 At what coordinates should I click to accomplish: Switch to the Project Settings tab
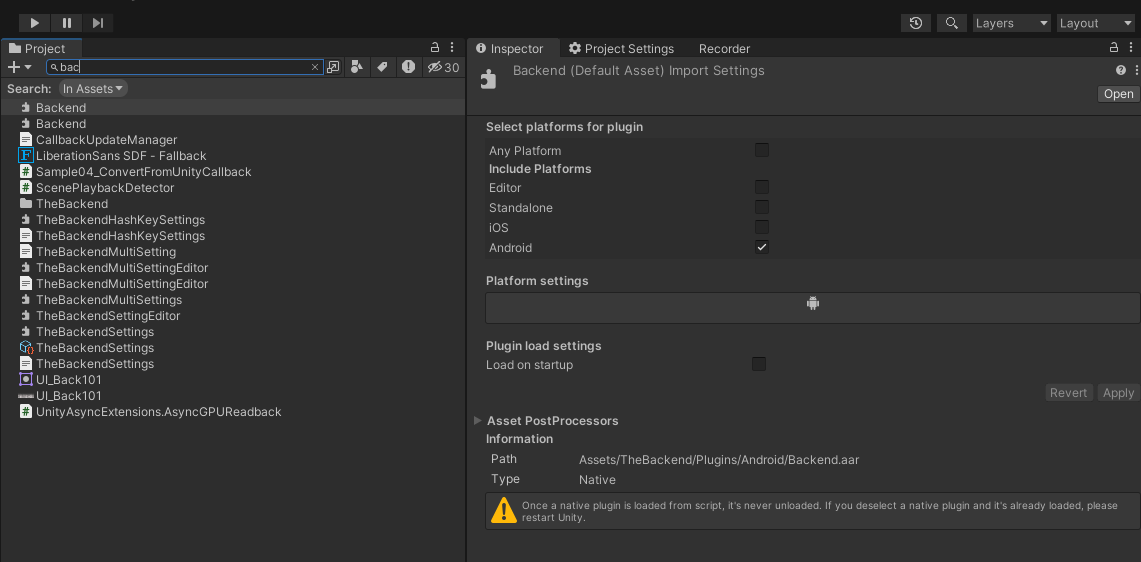click(x=621, y=49)
